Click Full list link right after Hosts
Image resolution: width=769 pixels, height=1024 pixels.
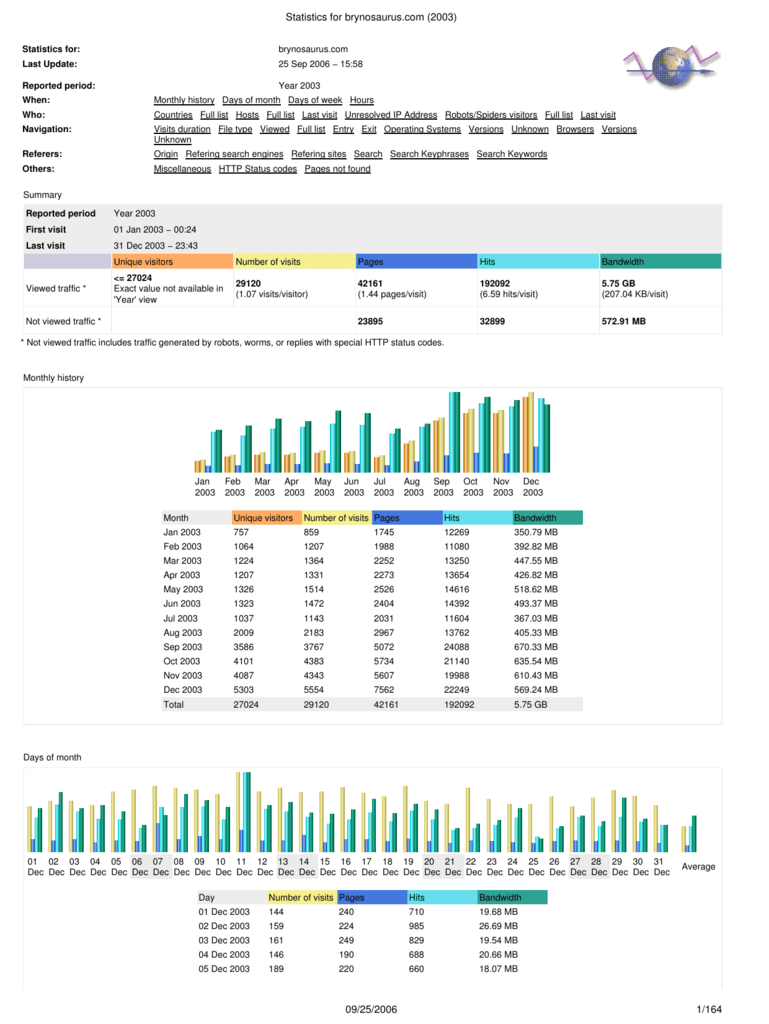tap(281, 115)
